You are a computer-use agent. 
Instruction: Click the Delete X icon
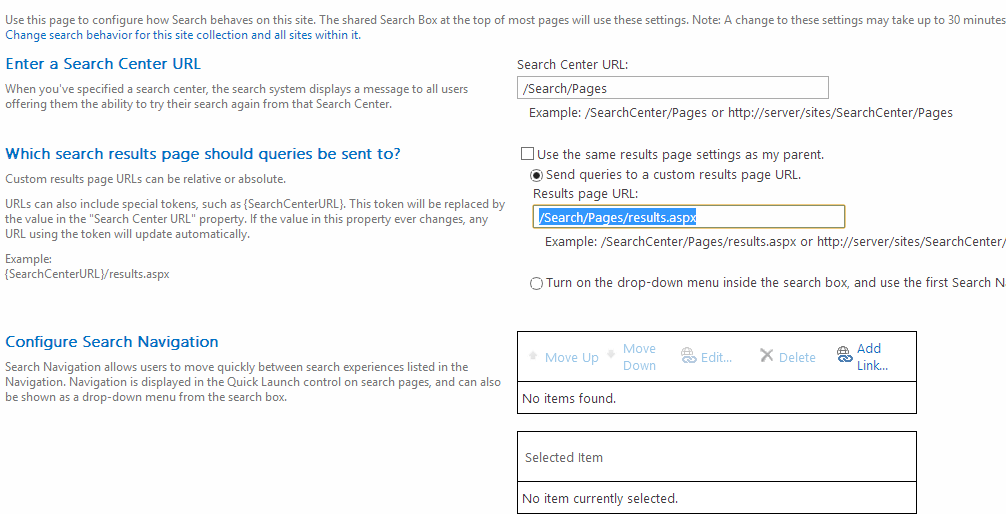click(x=766, y=356)
